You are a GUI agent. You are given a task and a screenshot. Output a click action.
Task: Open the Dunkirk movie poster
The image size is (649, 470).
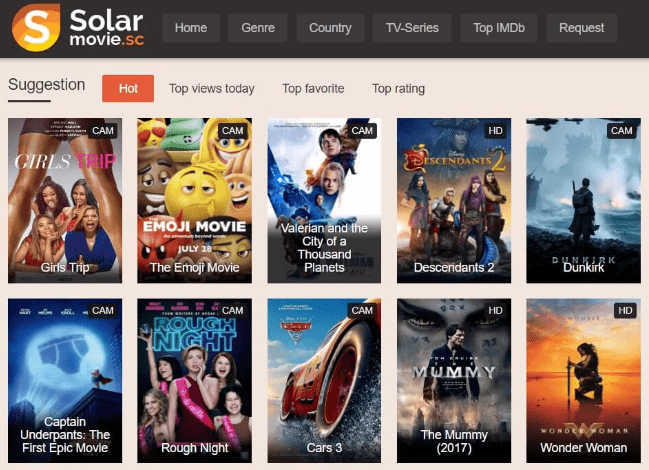584,200
